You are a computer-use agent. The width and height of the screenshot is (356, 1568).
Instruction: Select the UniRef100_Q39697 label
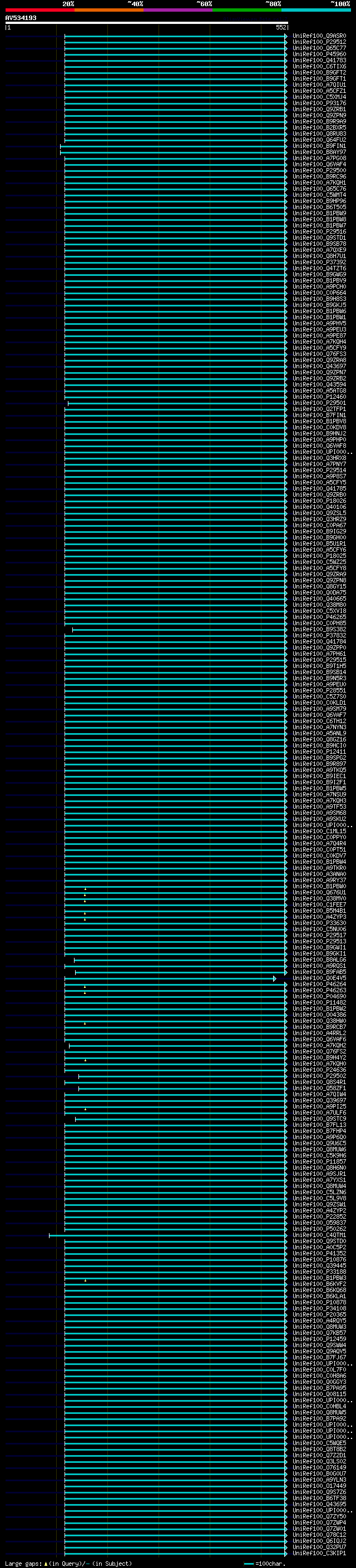319,1101
